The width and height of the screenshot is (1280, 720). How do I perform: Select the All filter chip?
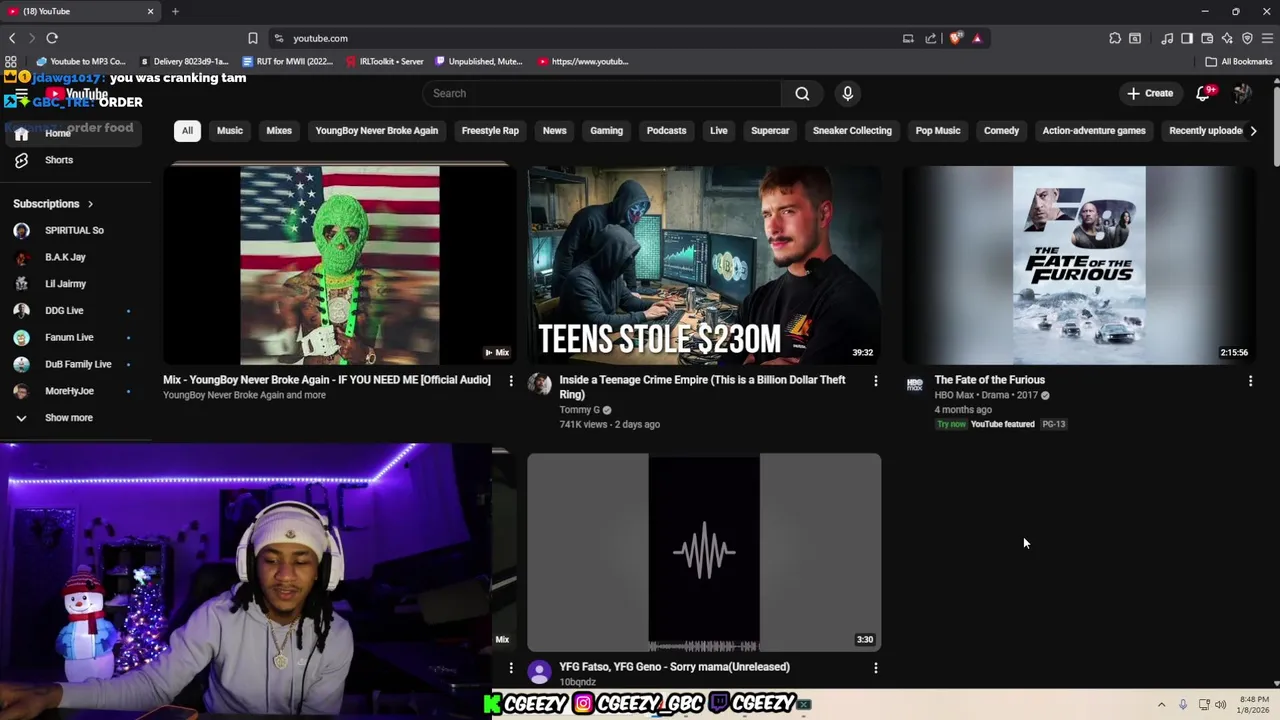[x=187, y=130]
